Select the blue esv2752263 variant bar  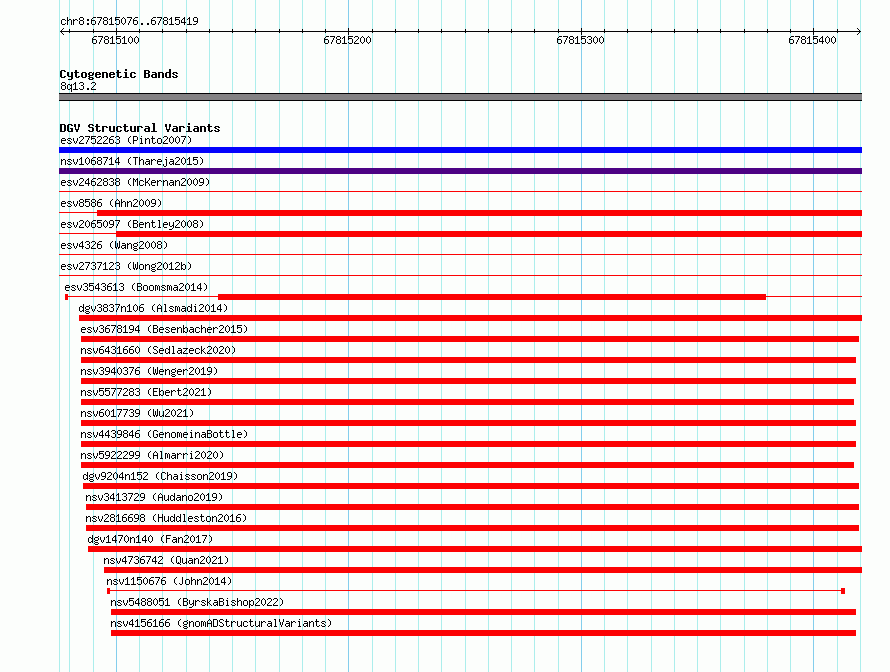[x=460, y=150]
